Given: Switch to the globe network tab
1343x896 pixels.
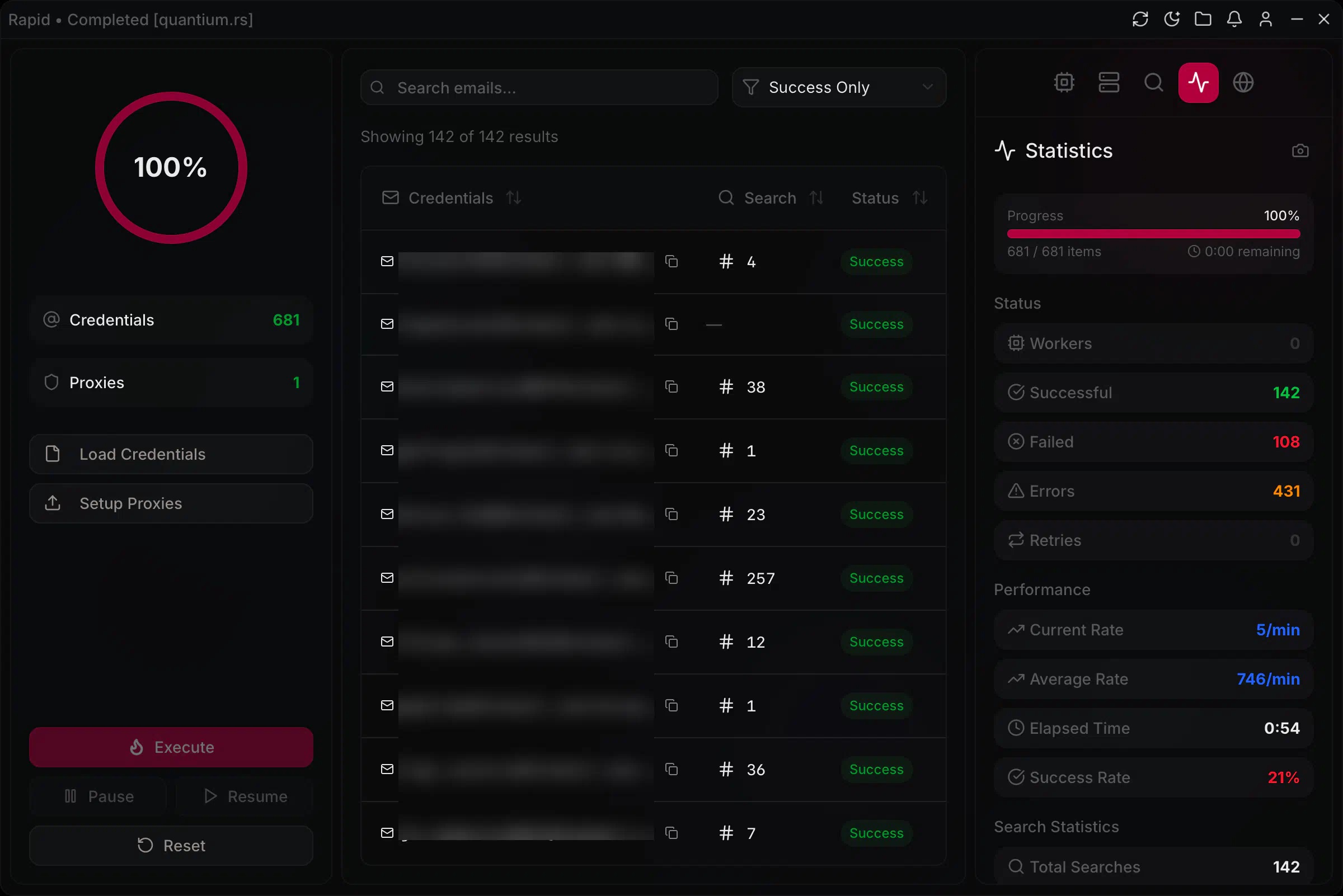Looking at the screenshot, I should (1243, 83).
